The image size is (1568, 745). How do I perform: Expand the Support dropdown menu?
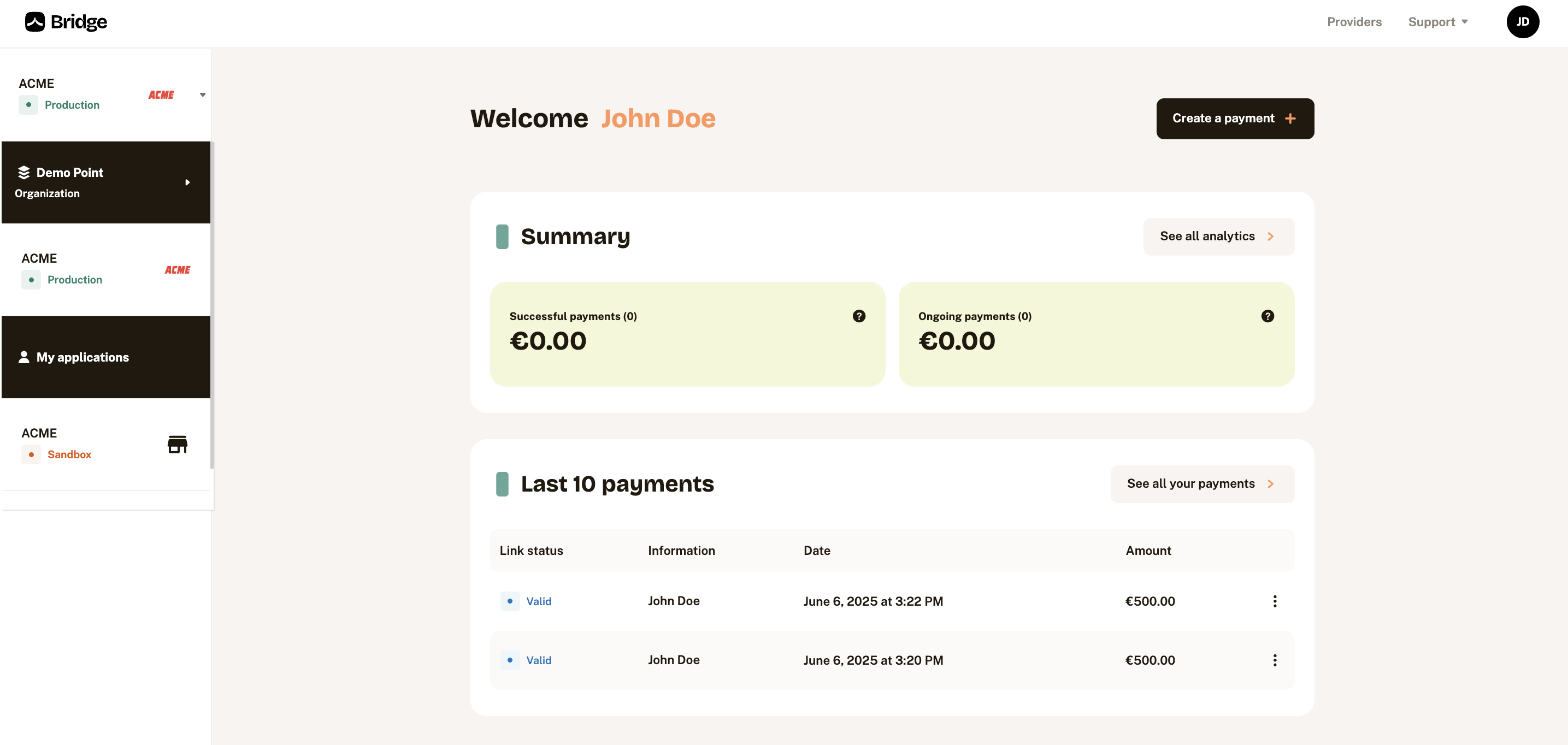click(1438, 22)
